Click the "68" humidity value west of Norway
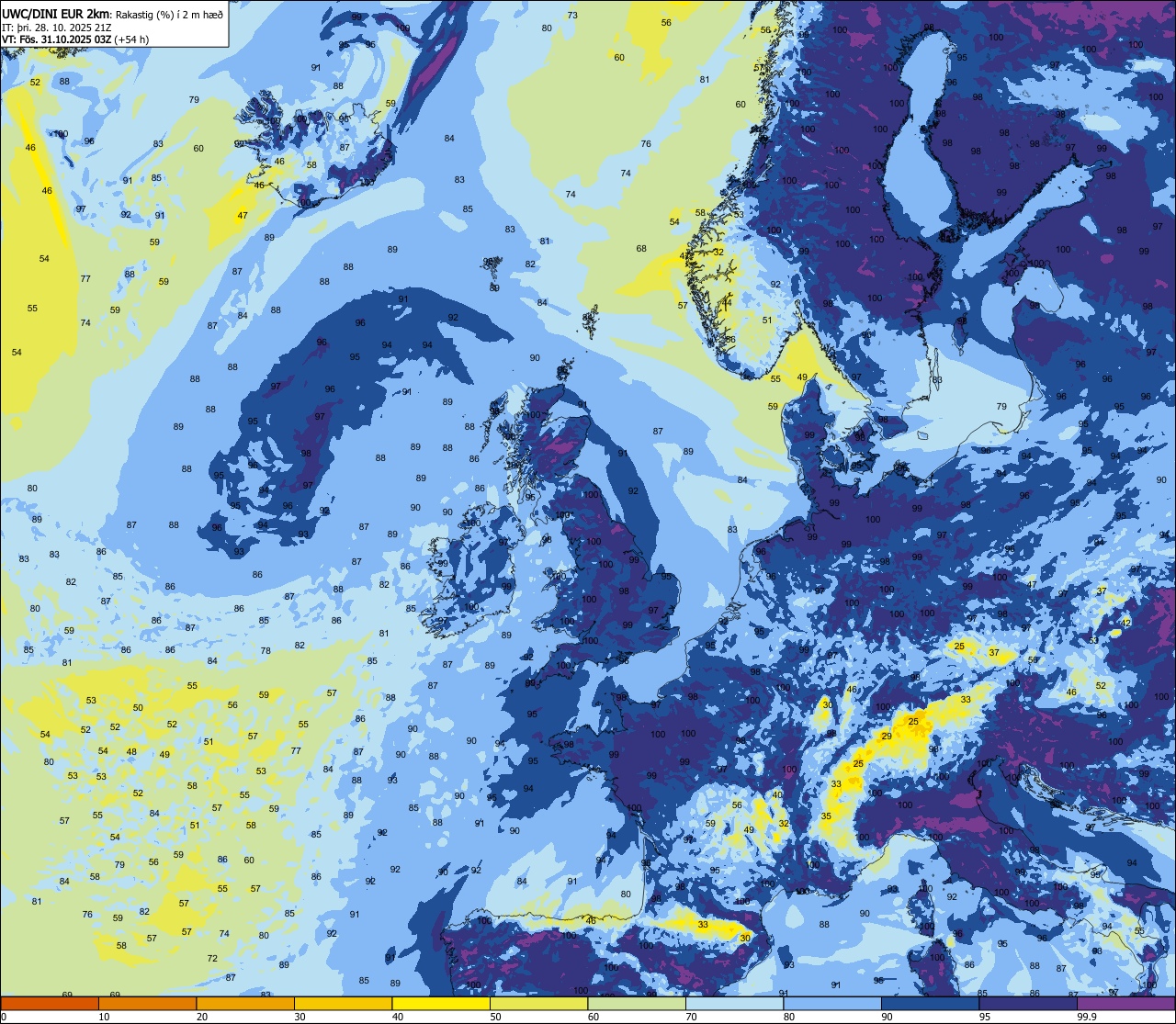 (641, 249)
